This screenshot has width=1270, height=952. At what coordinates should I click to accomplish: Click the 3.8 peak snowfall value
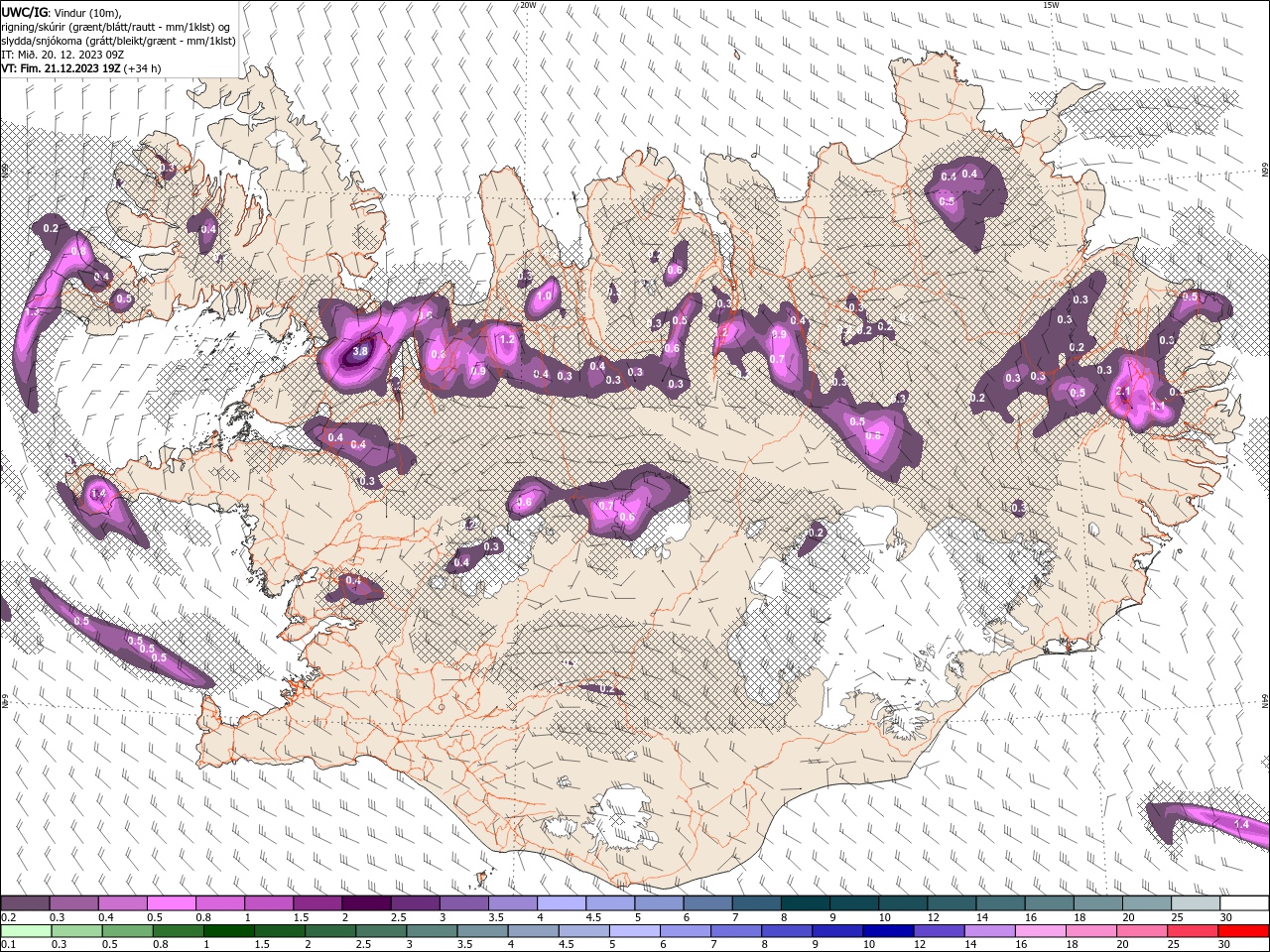tap(361, 351)
